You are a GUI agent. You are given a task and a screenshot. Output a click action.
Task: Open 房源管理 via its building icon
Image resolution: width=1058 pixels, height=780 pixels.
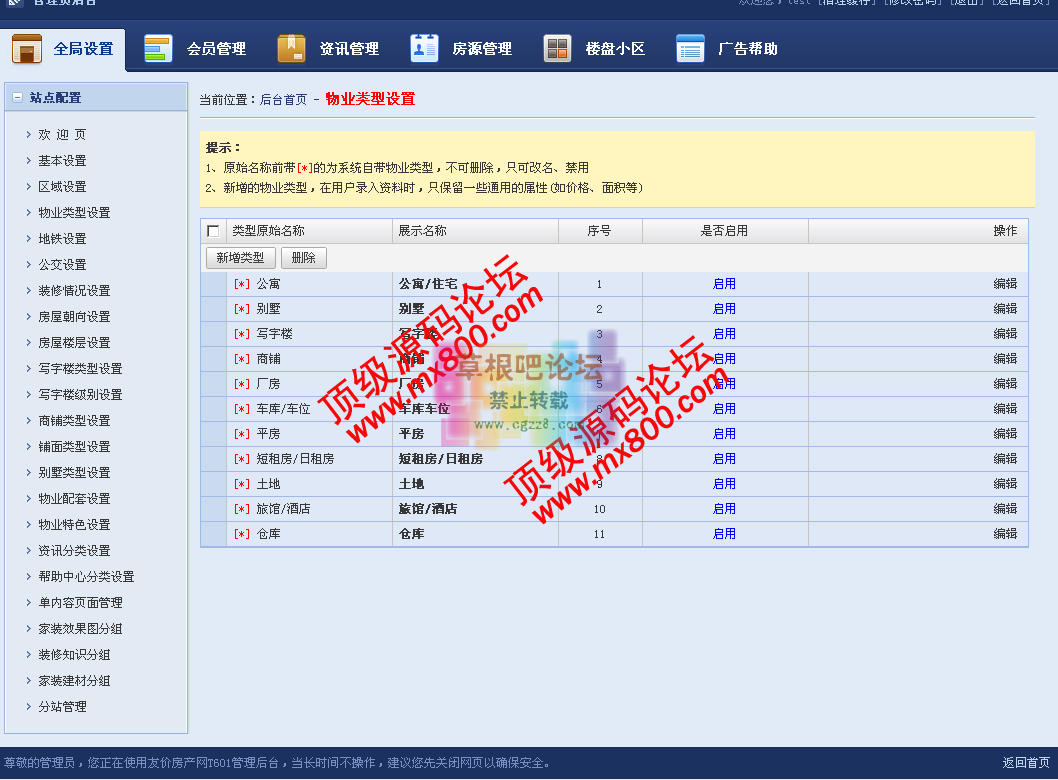coord(424,47)
